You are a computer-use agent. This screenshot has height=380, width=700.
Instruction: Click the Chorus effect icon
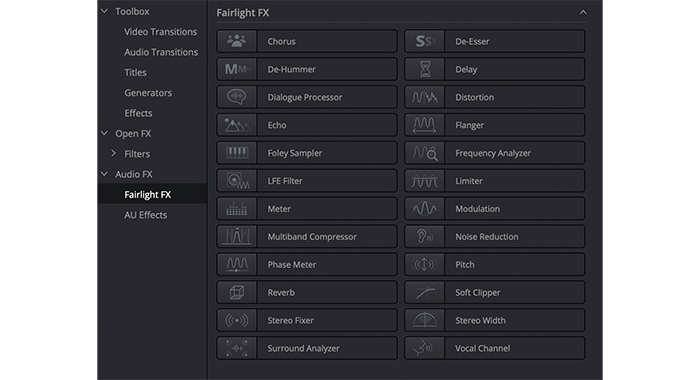[x=237, y=41]
